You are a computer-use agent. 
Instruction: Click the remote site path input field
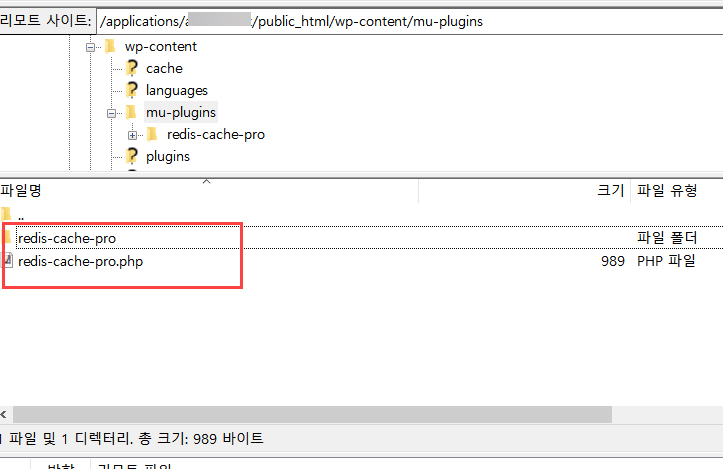point(410,21)
